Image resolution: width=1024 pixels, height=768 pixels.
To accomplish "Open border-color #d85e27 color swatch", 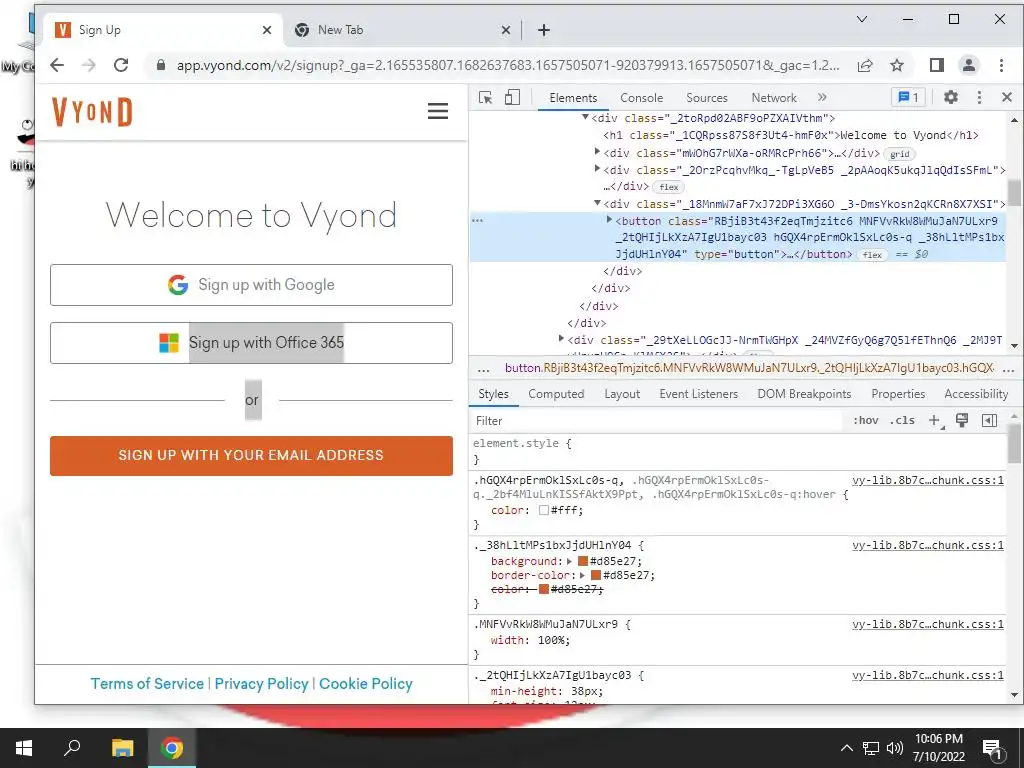I will point(596,575).
